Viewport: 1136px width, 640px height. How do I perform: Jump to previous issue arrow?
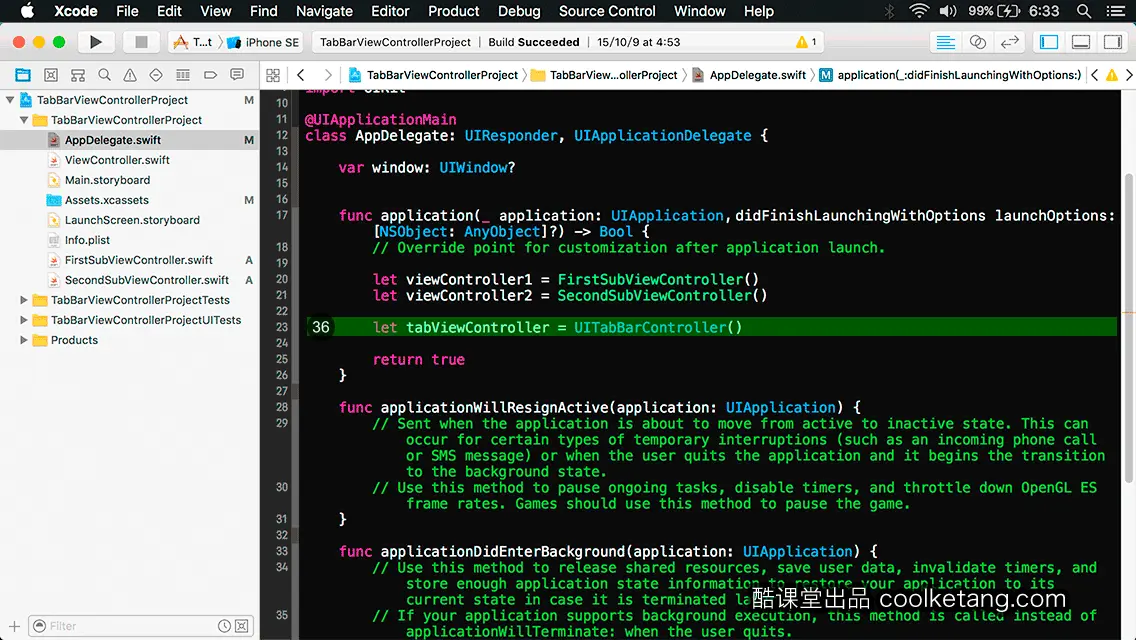click(x=1095, y=75)
